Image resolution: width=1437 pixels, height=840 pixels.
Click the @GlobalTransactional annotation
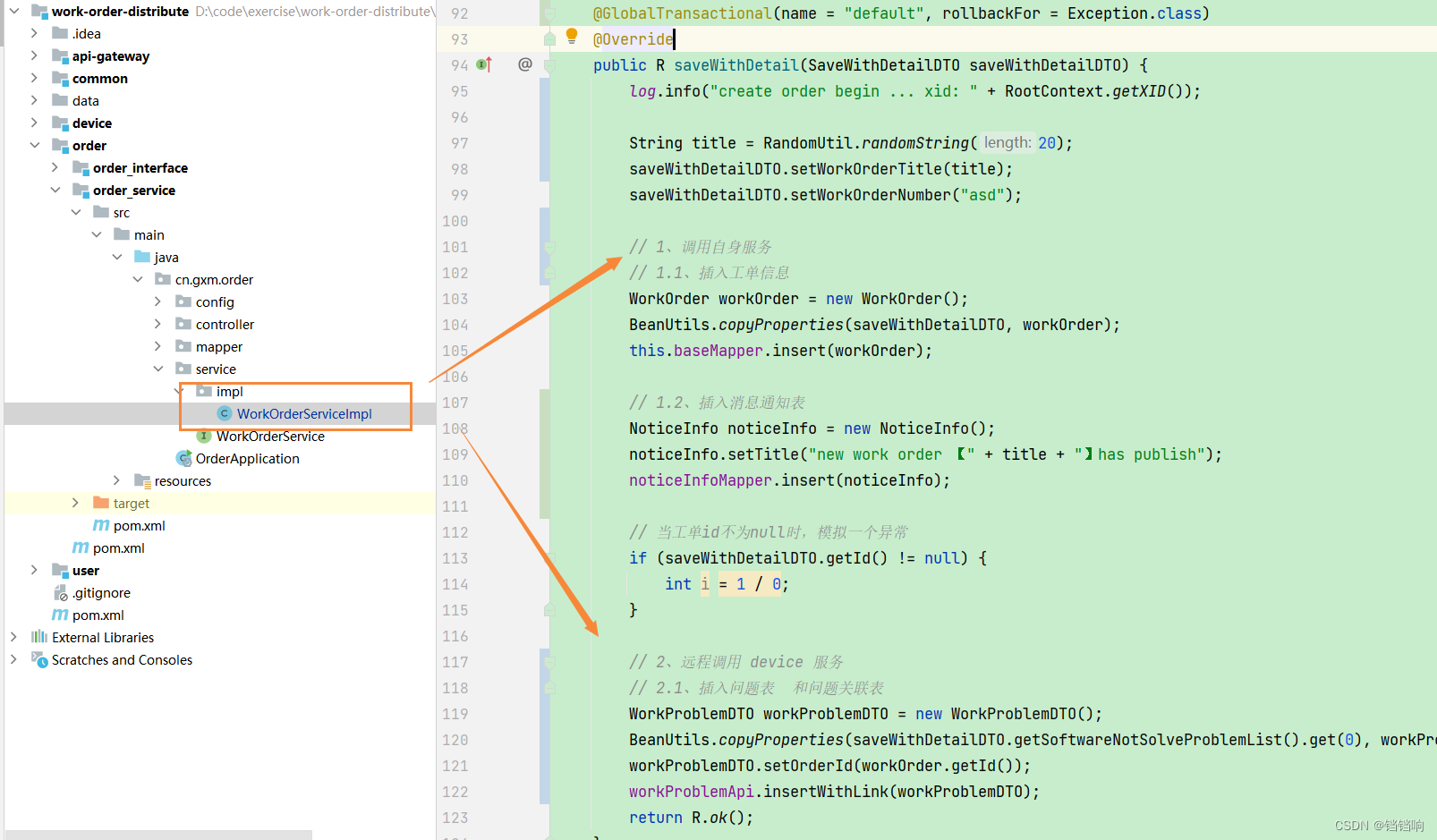[682, 13]
